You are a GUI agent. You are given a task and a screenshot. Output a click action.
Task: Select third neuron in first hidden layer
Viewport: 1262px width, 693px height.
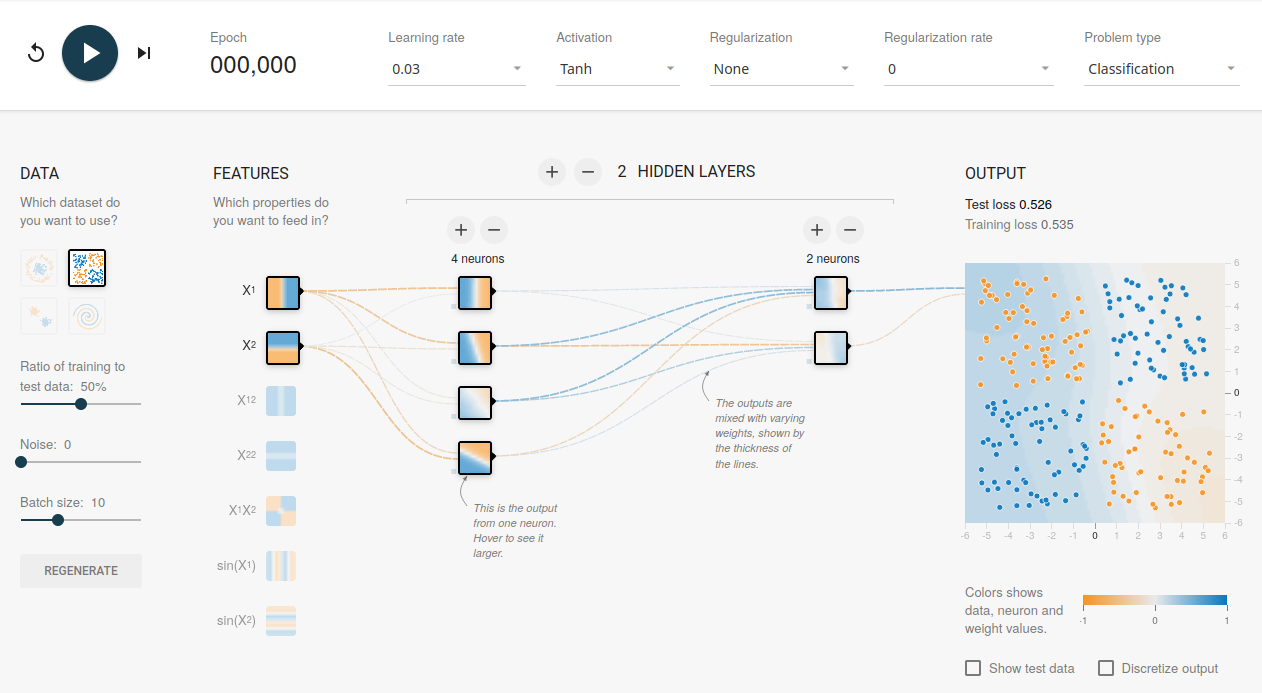(475, 402)
